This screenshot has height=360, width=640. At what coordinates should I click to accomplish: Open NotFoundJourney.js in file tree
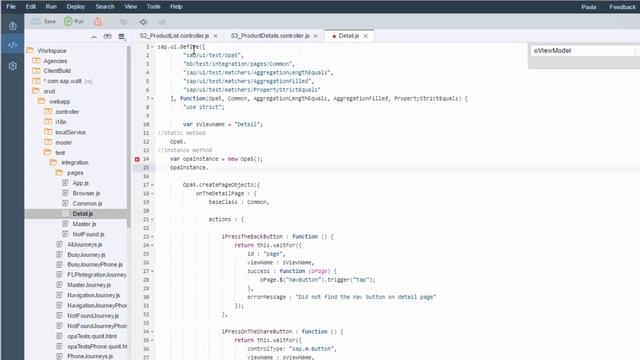pyautogui.click(x=93, y=316)
